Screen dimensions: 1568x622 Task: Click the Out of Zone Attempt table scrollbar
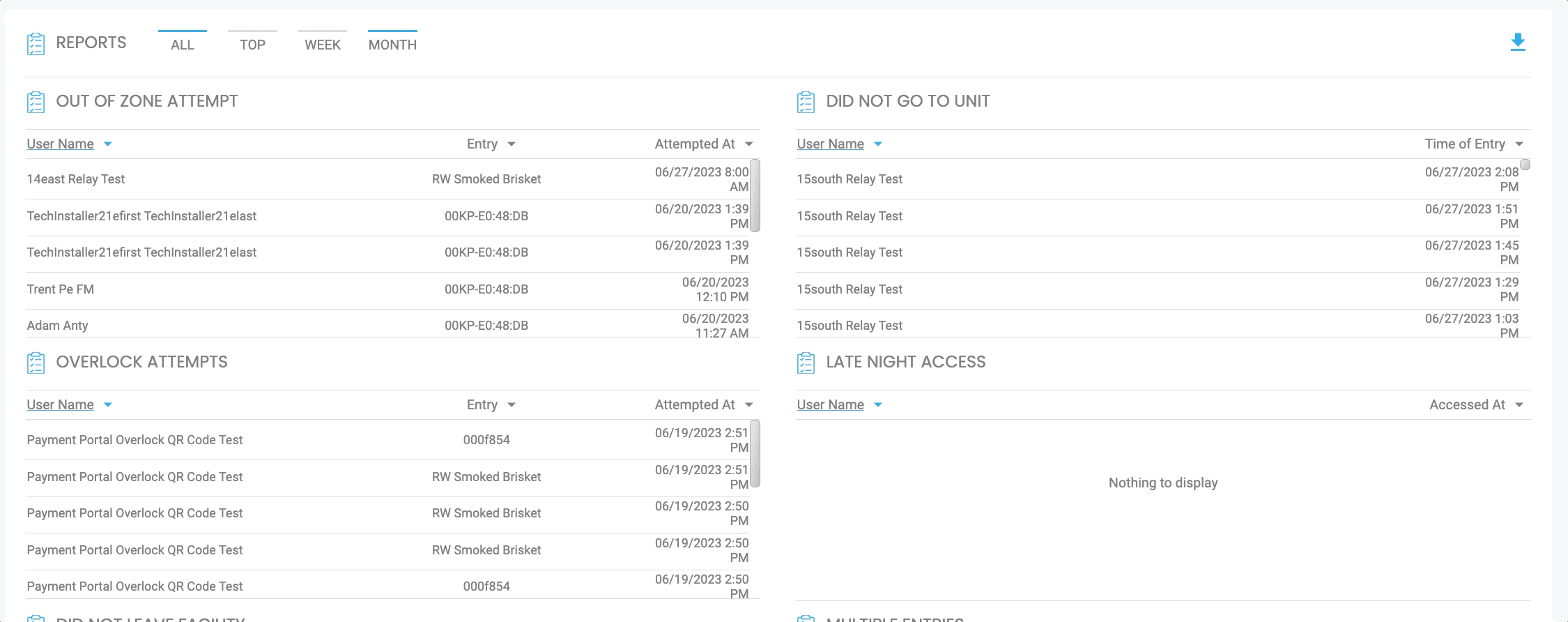755,195
